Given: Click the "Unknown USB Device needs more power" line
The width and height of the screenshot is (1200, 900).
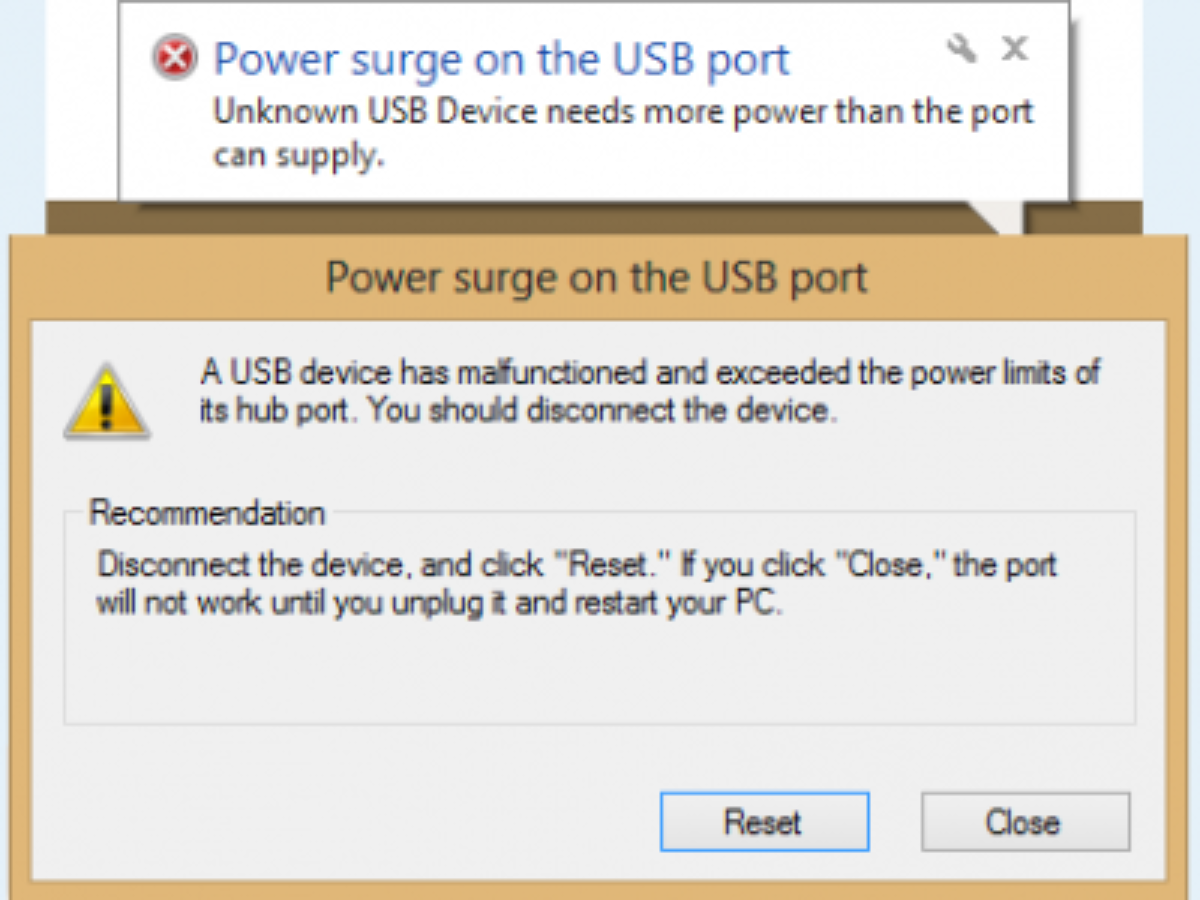Looking at the screenshot, I should 623,112.
